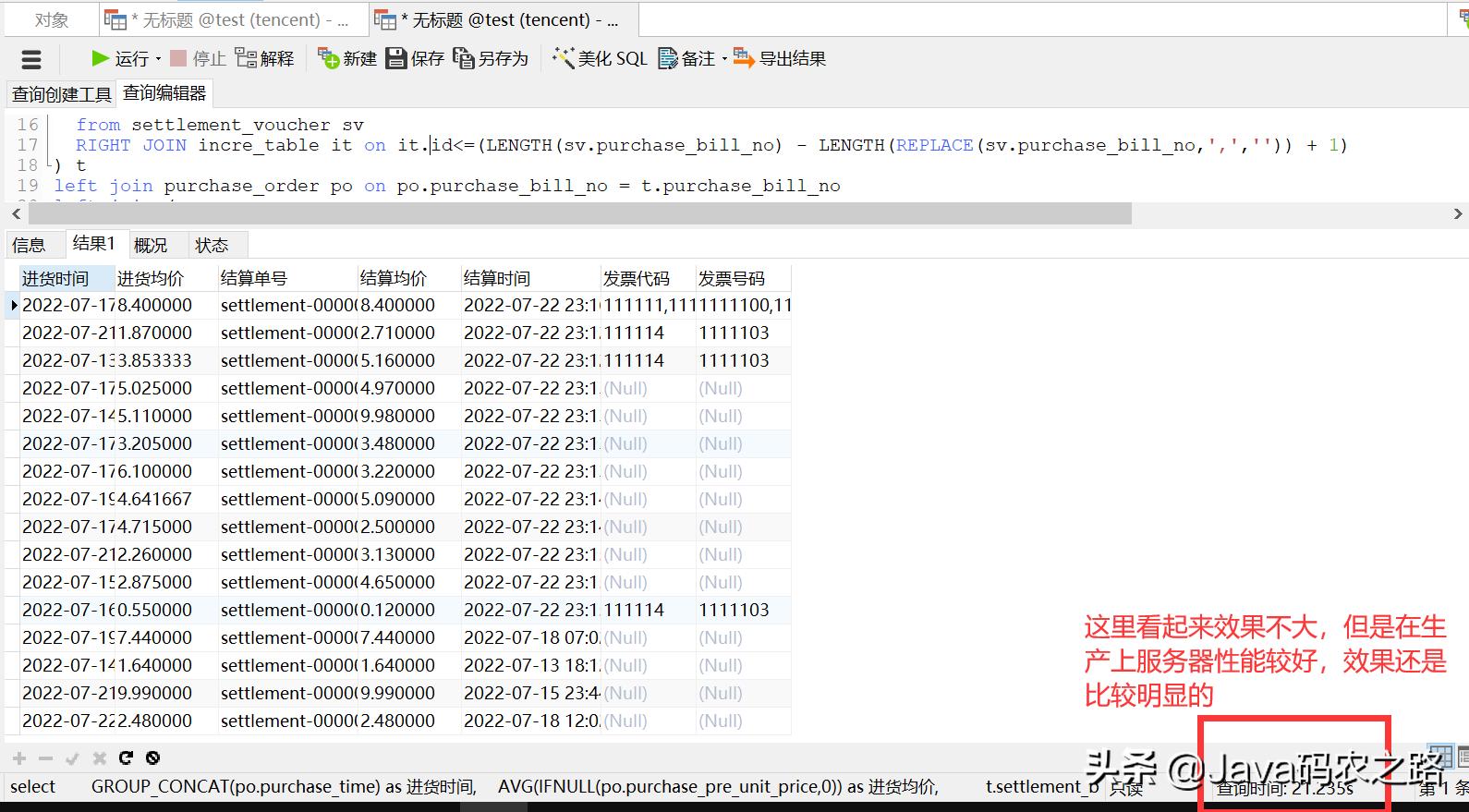Click the 进货时间 column header

click(x=67, y=278)
